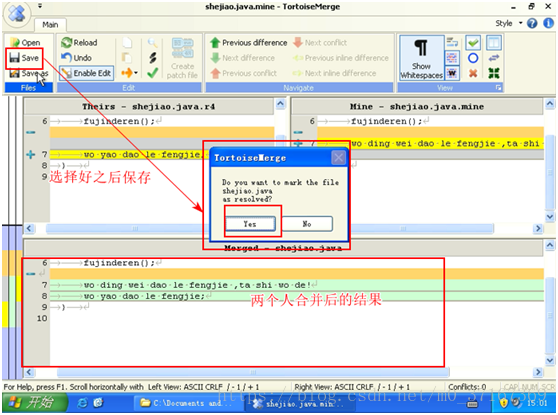Open the Windows 开始 Start menu
The width and height of the screenshot is (558, 415).
34,403
